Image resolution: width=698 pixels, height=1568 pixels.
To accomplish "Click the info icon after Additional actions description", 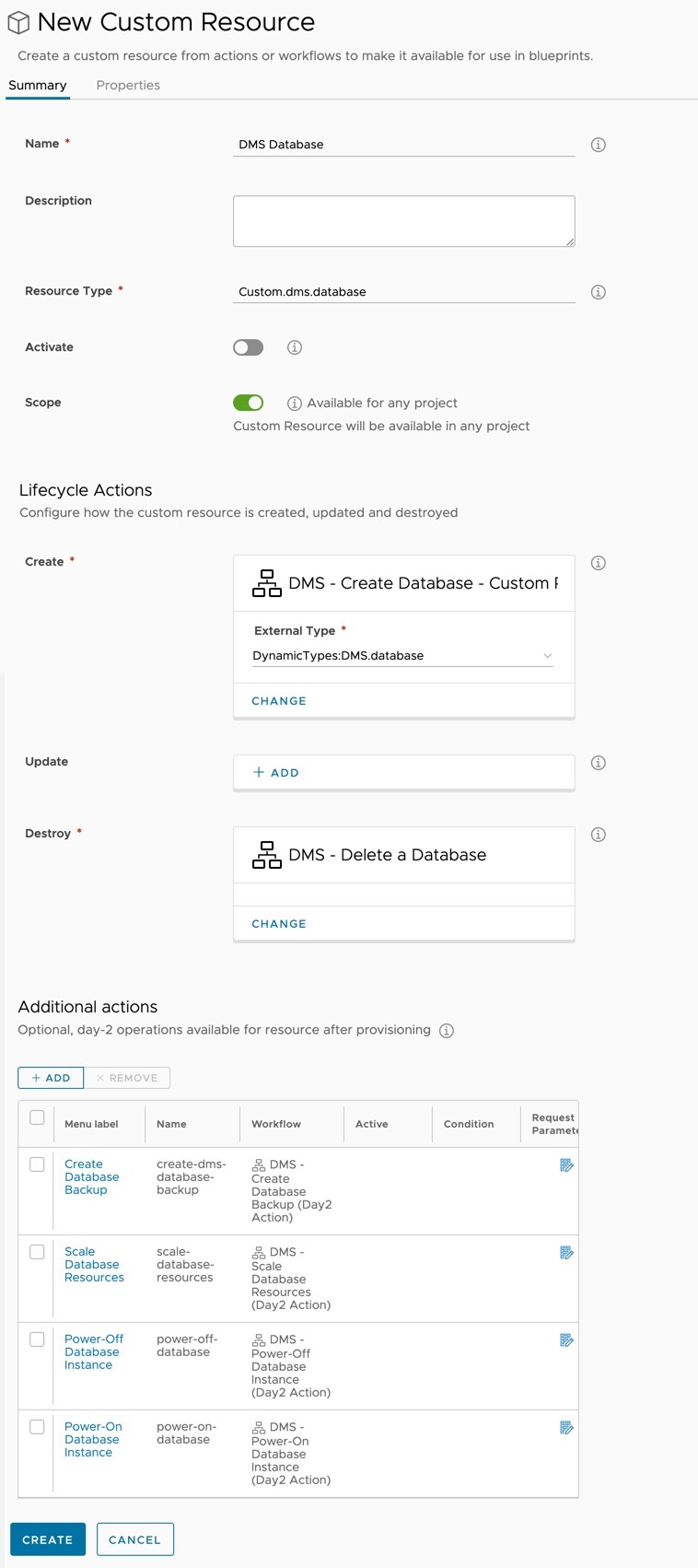I will tap(447, 1031).
